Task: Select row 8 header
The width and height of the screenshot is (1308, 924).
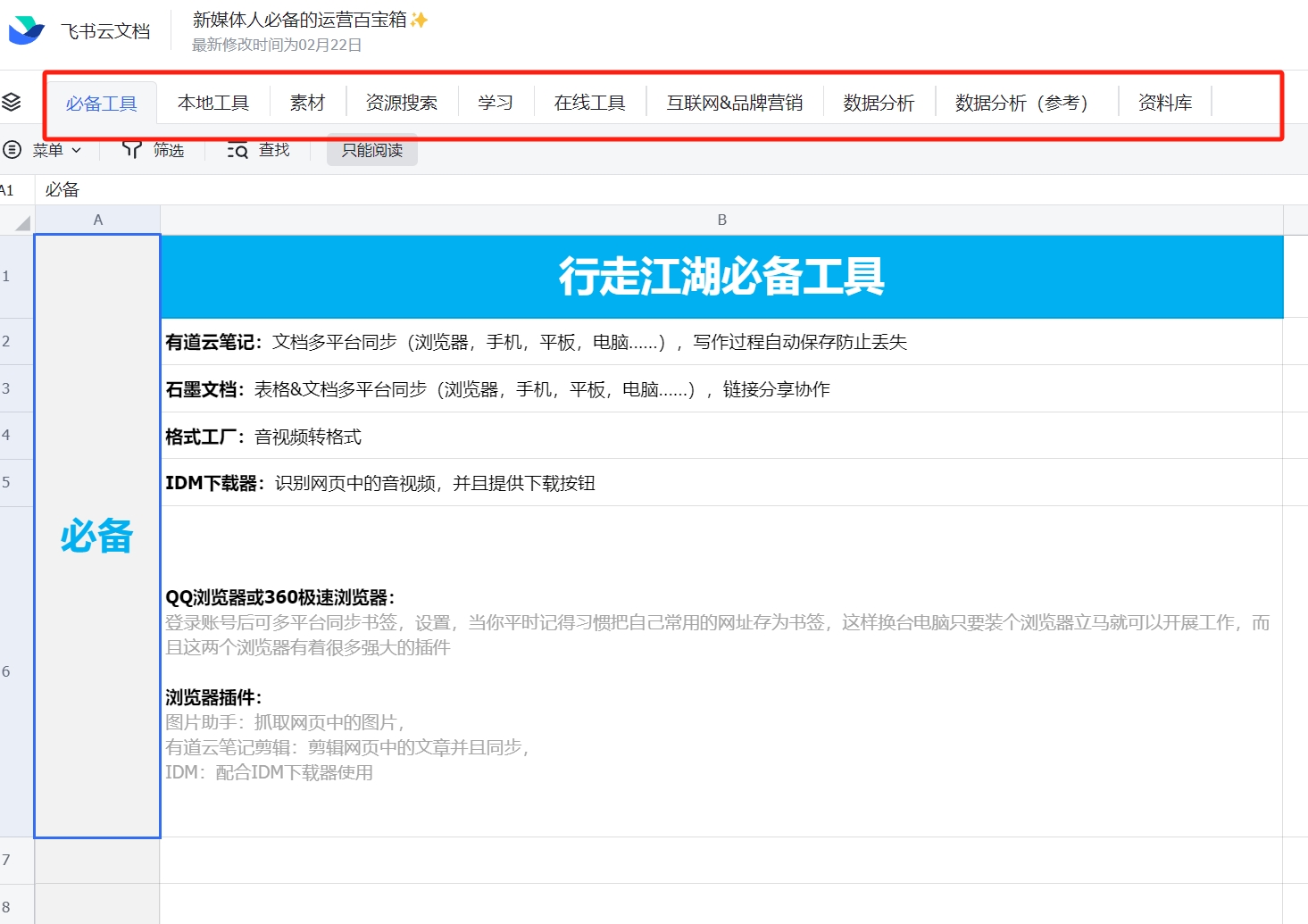Action: 16,904
